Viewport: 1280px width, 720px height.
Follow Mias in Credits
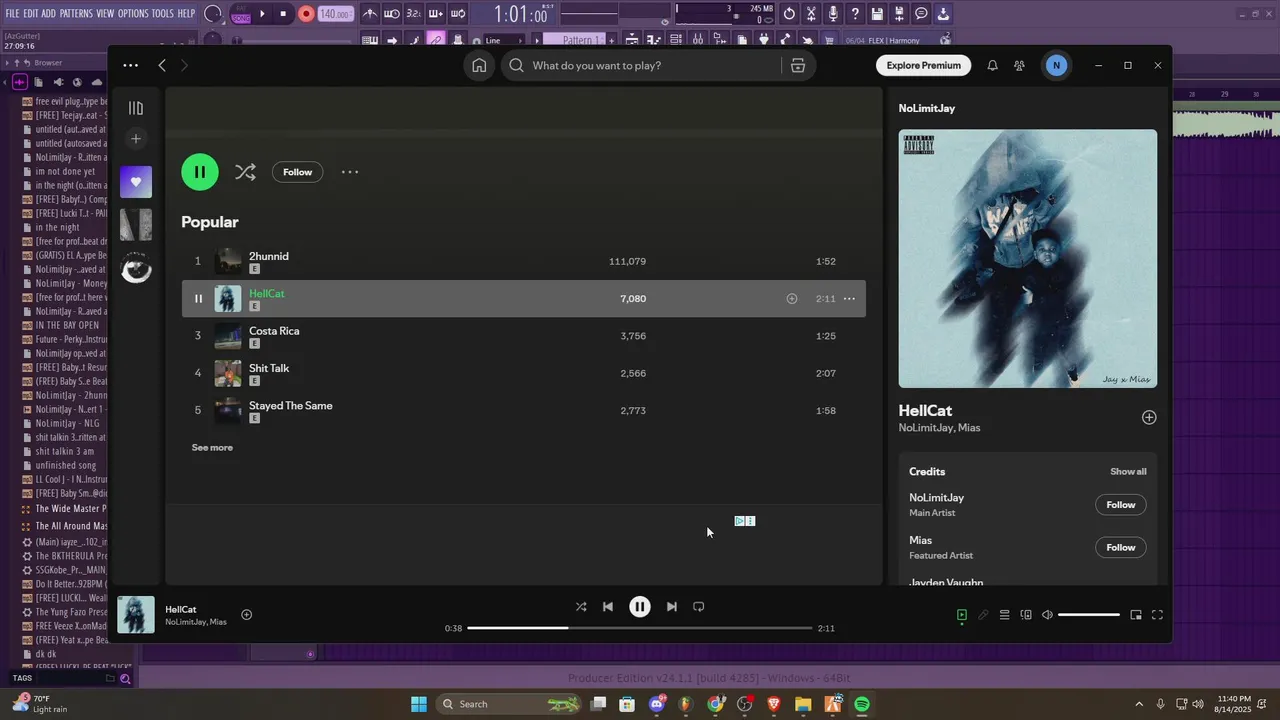coord(1121,547)
